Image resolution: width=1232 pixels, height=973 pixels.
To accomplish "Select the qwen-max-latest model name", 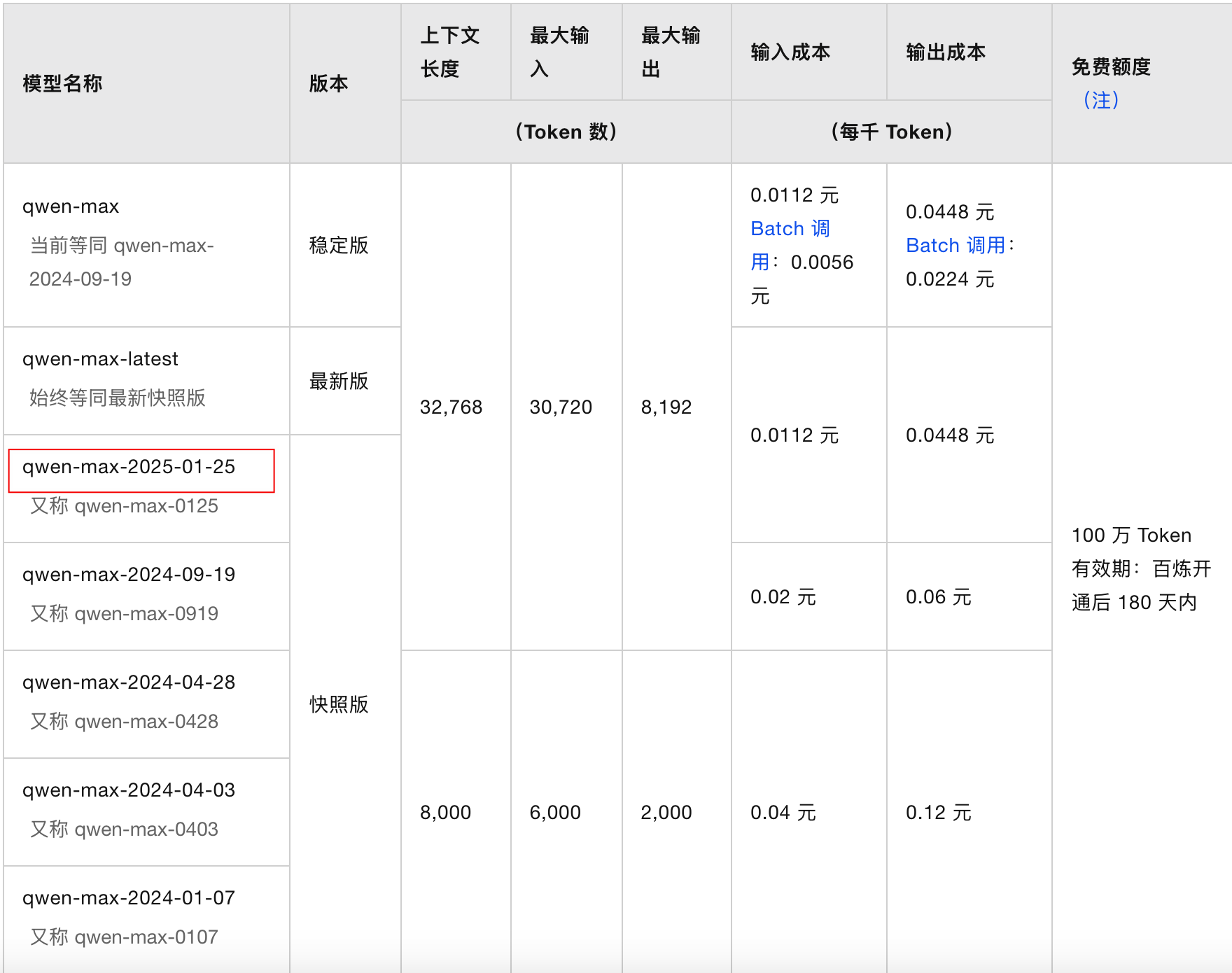I will (x=100, y=359).
